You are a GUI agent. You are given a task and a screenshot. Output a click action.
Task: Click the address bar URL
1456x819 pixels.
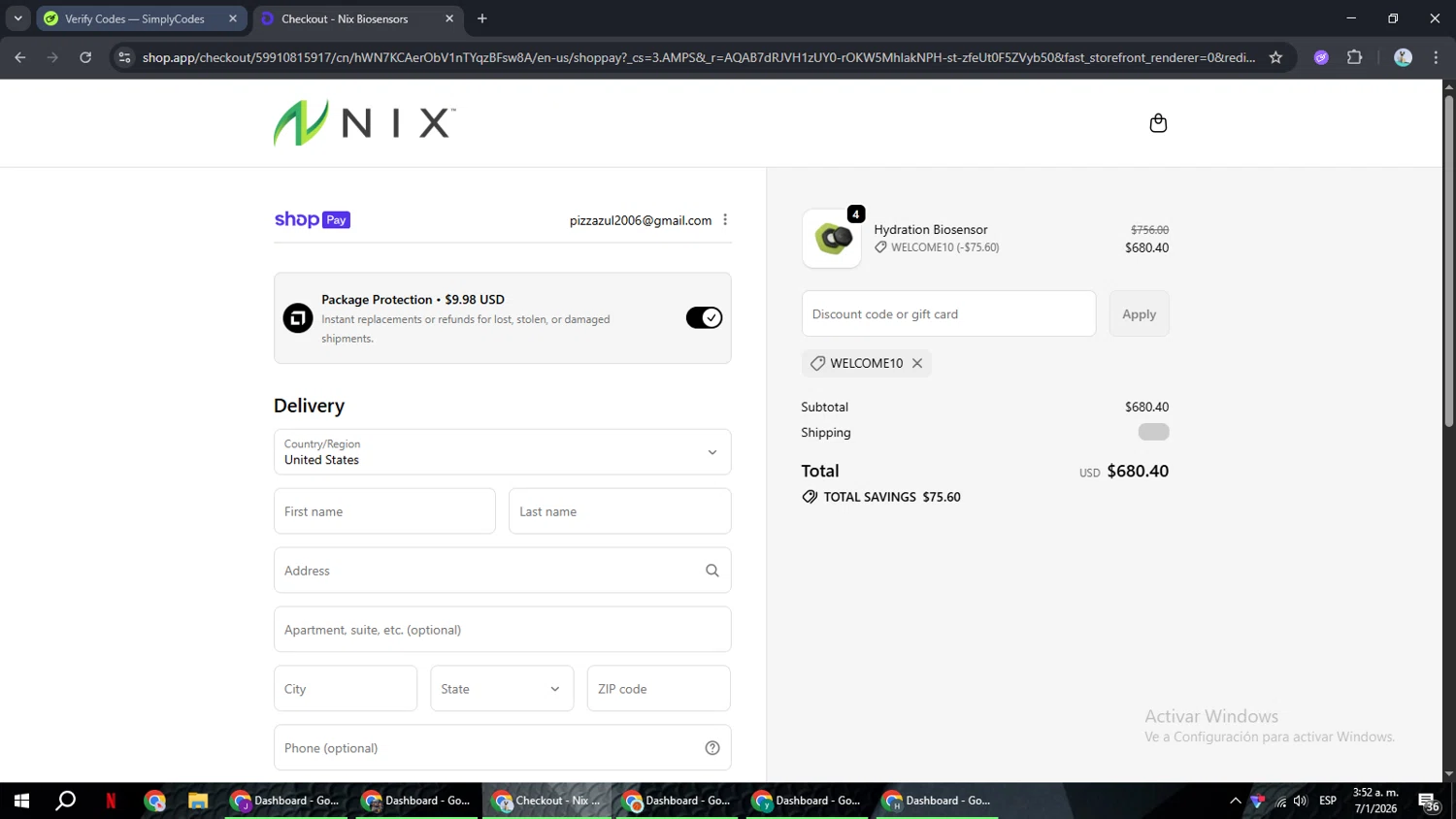click(x=699, y=57)
